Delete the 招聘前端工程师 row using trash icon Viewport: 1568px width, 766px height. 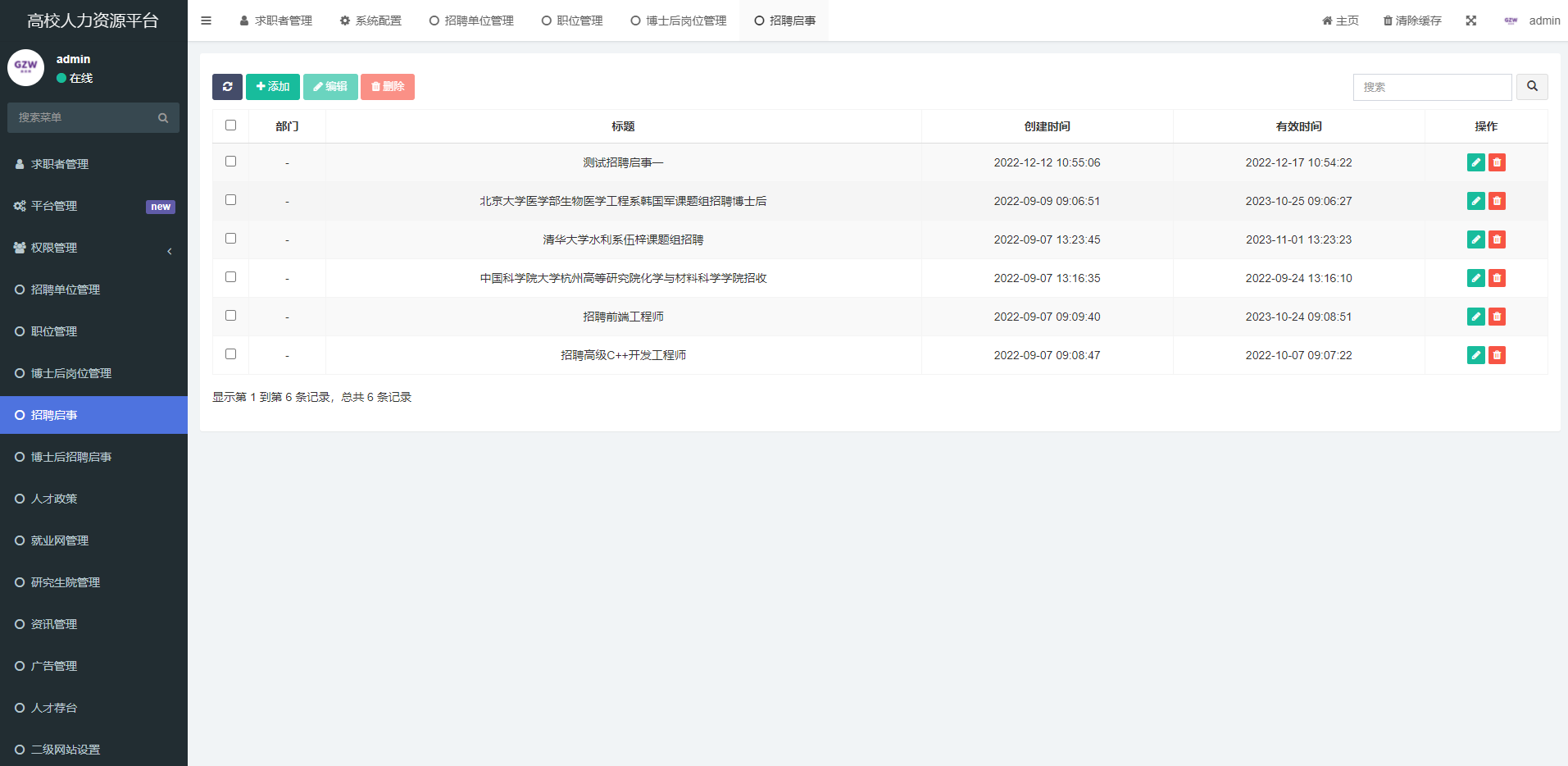point(1497,317)
